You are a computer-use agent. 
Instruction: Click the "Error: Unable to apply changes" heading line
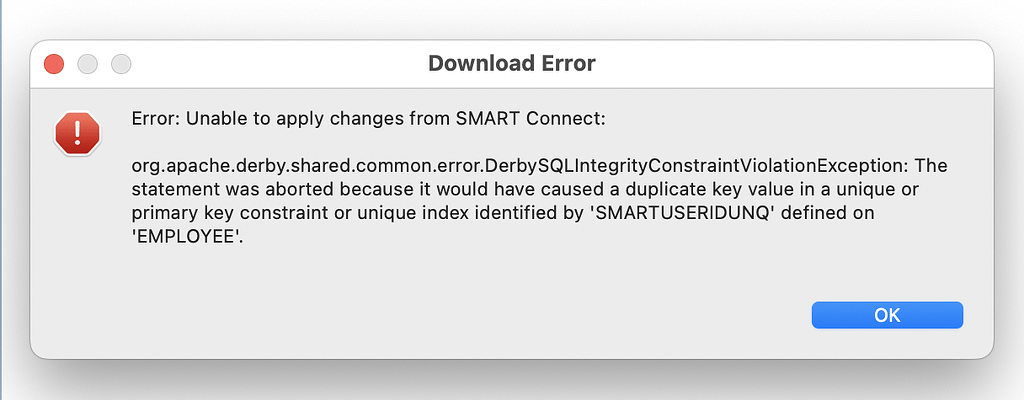click(369, 120)
